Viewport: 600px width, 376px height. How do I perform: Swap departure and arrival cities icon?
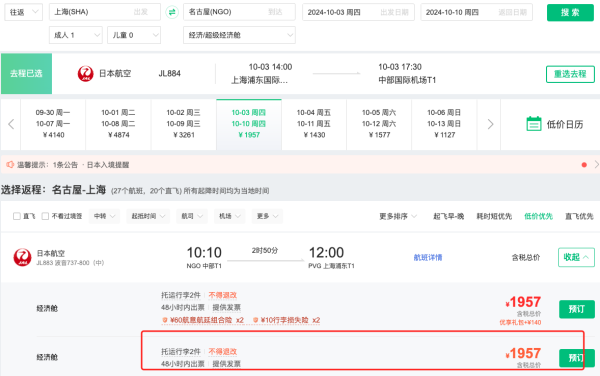click(x=172, y=12)
